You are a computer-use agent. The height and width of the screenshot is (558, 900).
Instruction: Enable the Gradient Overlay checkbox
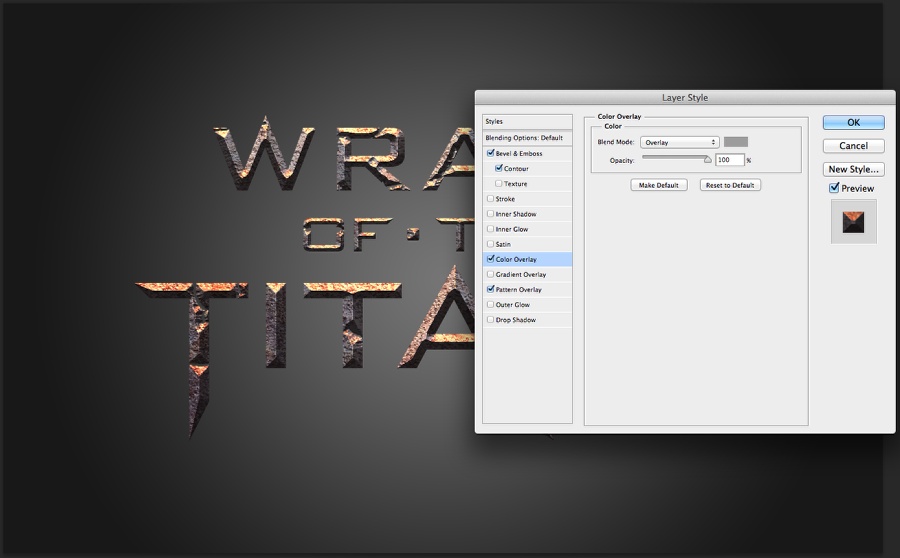tap(490, 274)
